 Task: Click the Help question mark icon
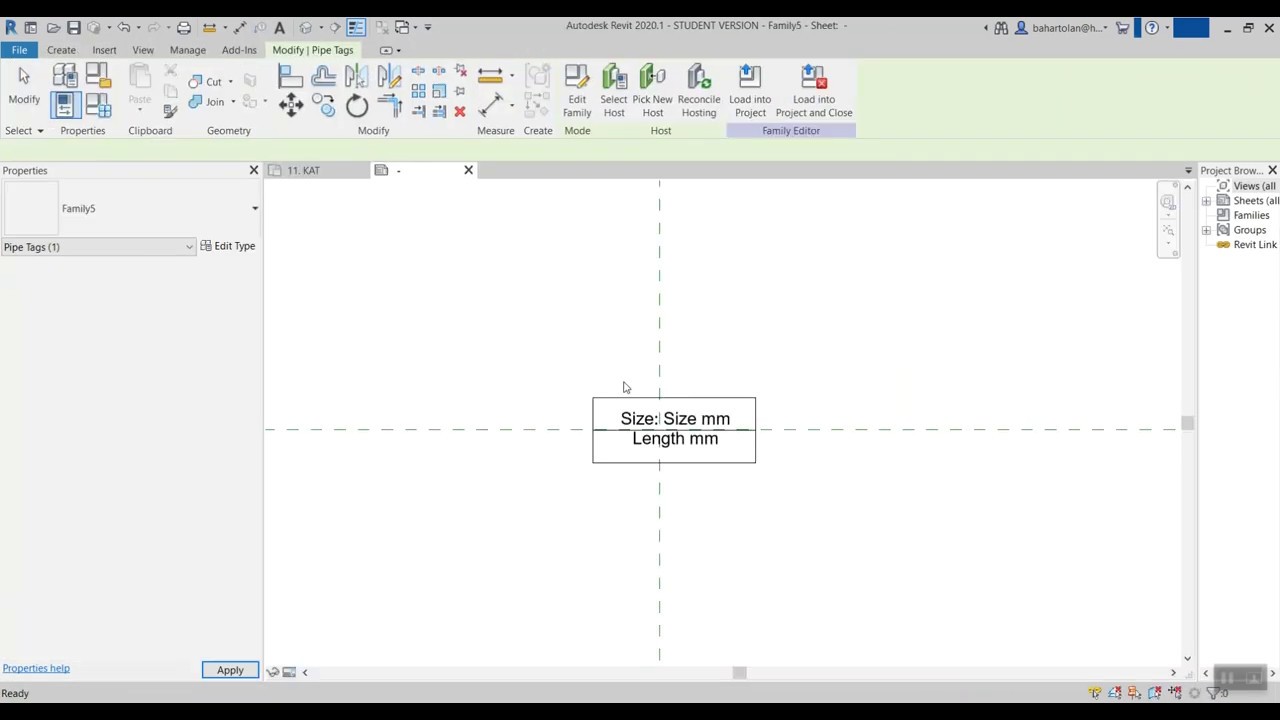point(1152,28)
